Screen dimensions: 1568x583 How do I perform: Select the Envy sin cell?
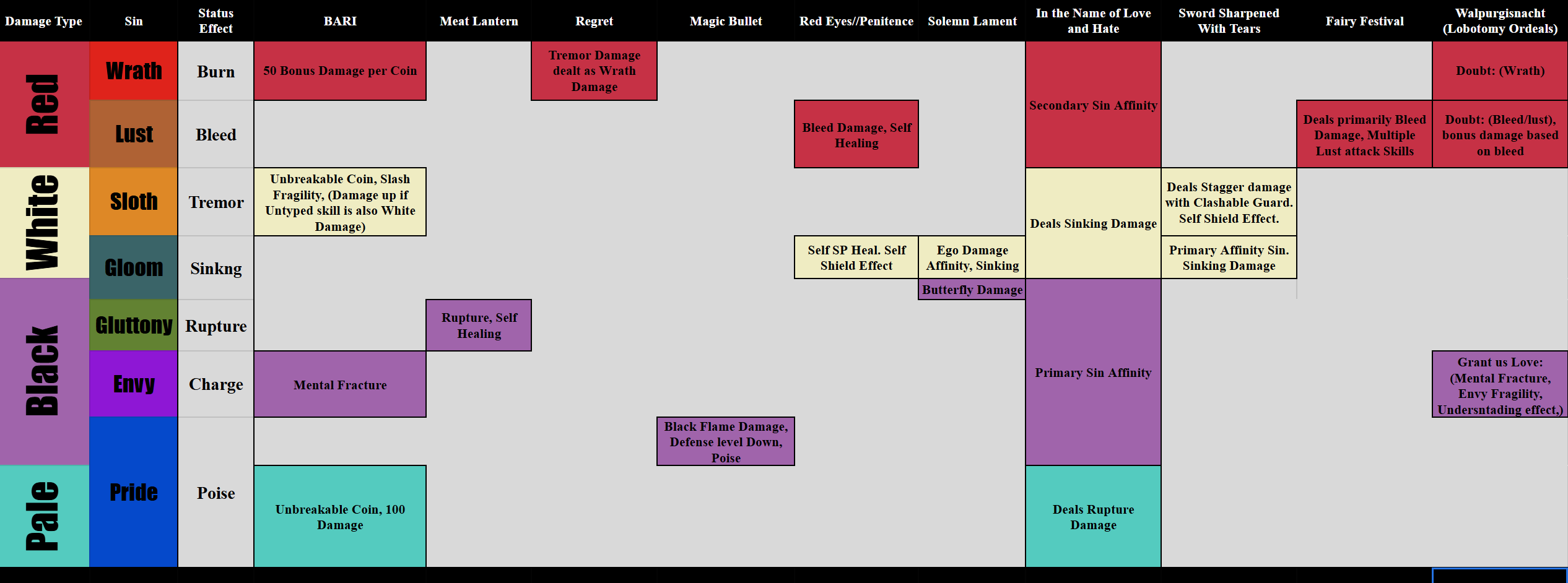point(133,384)
